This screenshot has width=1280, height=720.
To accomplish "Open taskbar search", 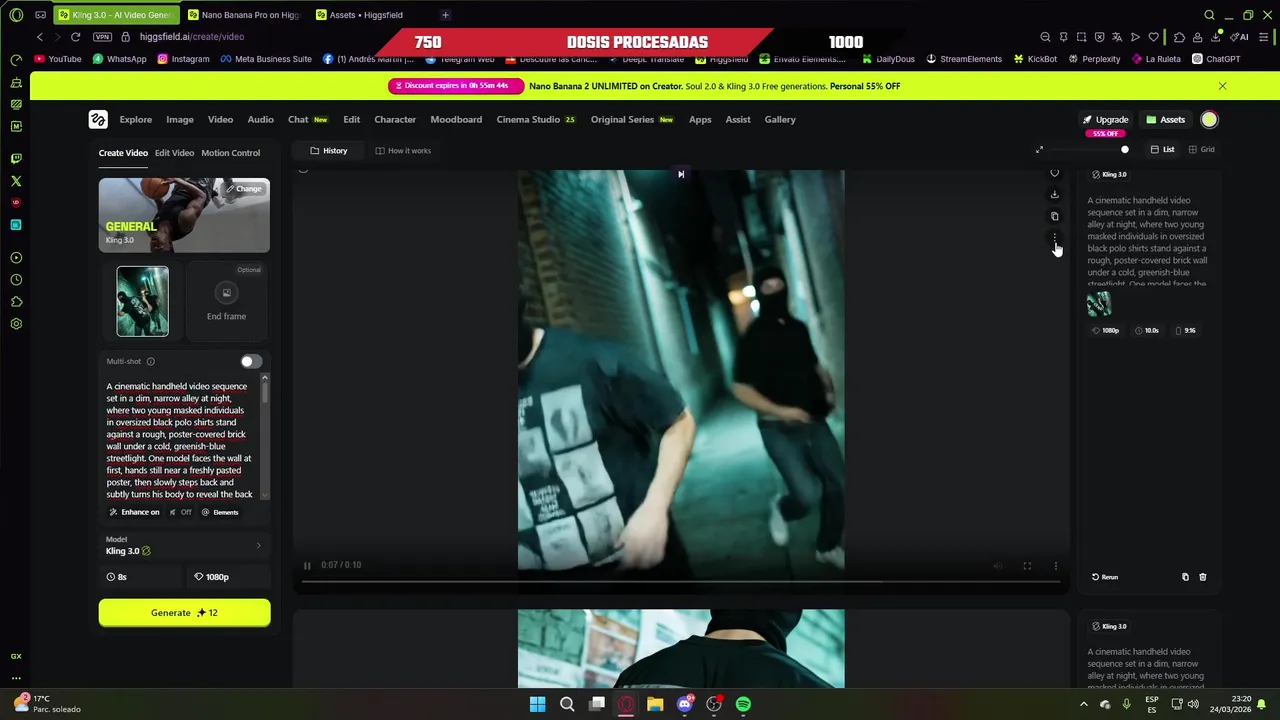I will [567, 704].
